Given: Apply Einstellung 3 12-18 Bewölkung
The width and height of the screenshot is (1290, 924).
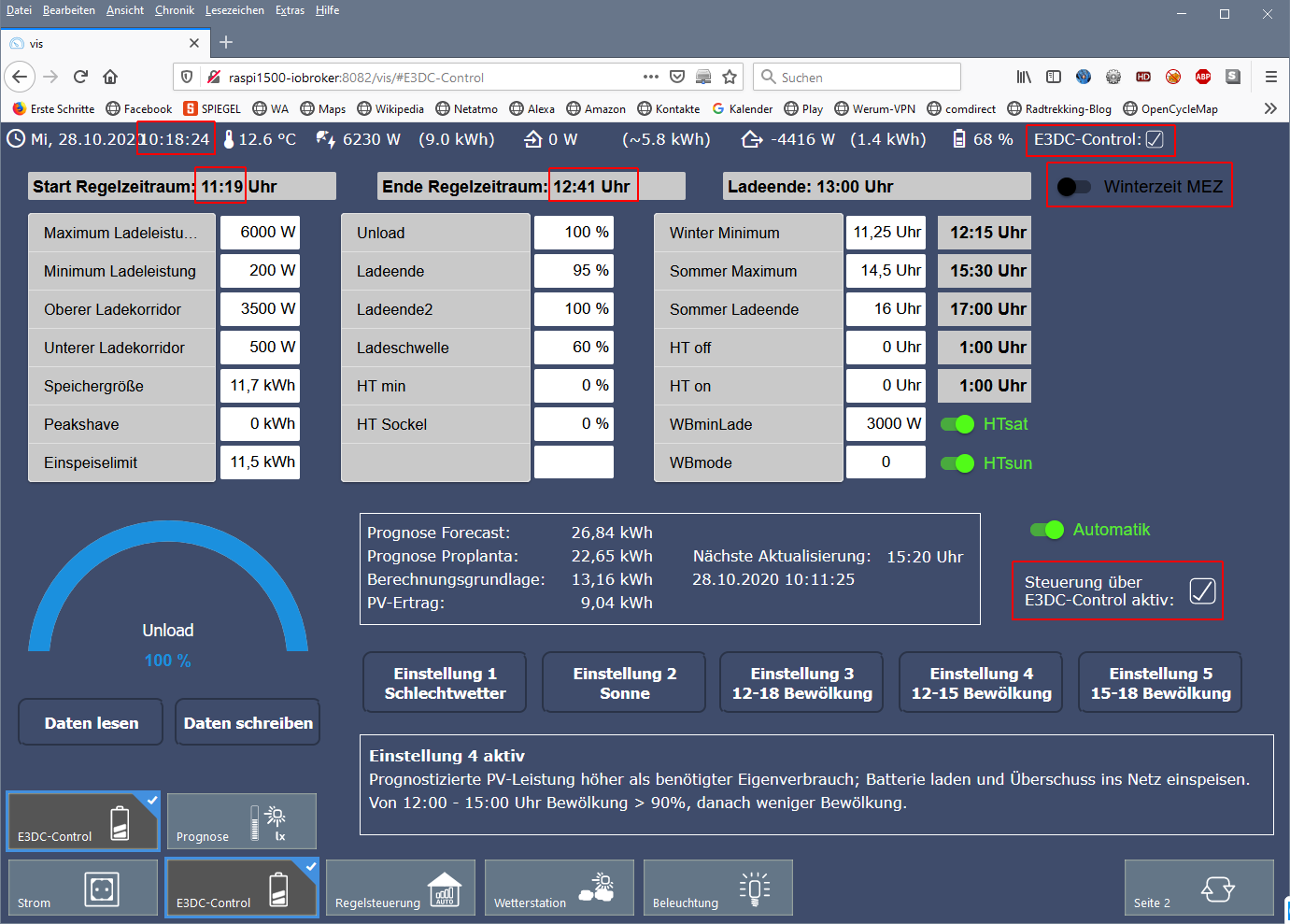Looking at the screenshot, I should click(801, 683).
